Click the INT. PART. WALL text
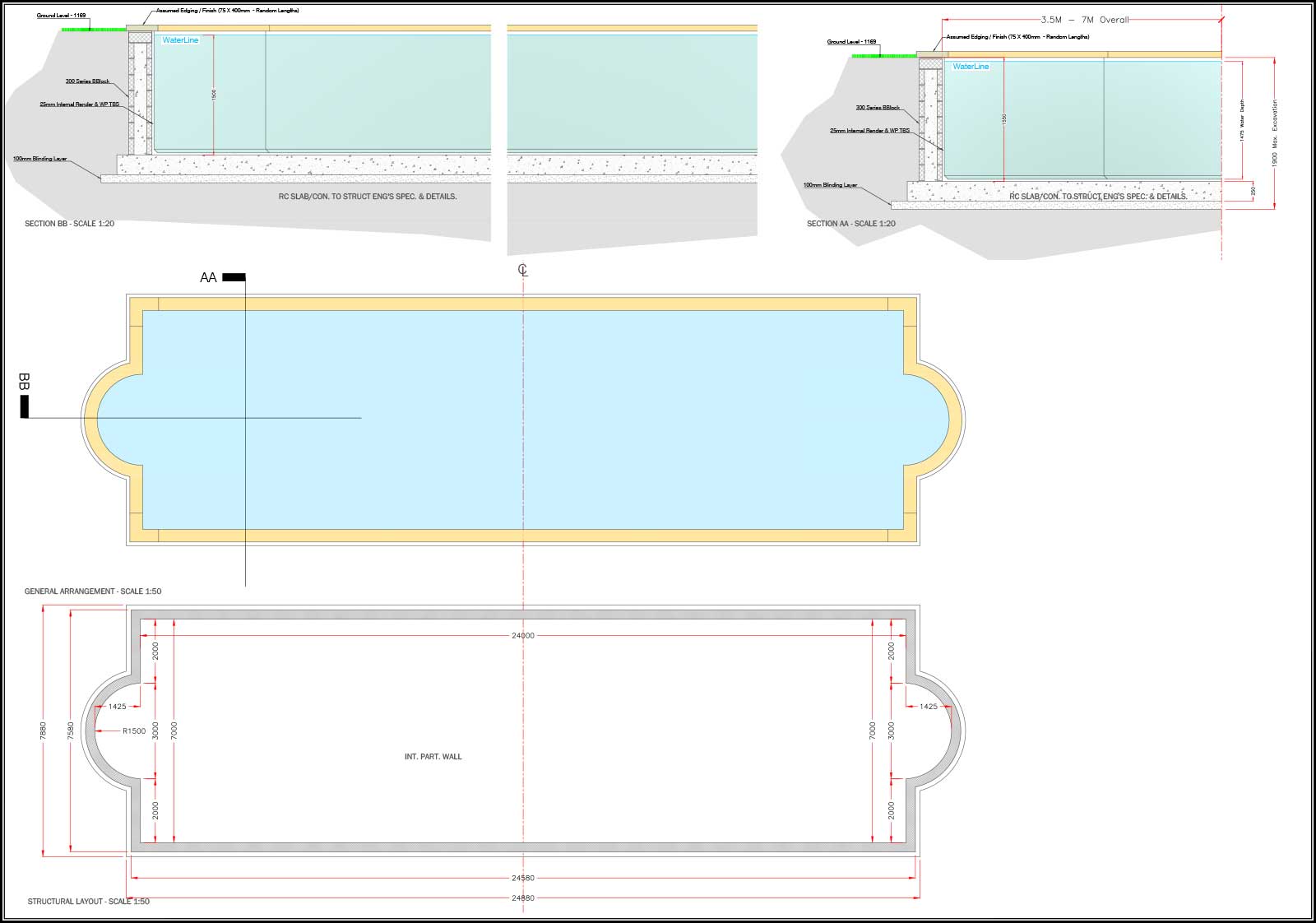 433,757
